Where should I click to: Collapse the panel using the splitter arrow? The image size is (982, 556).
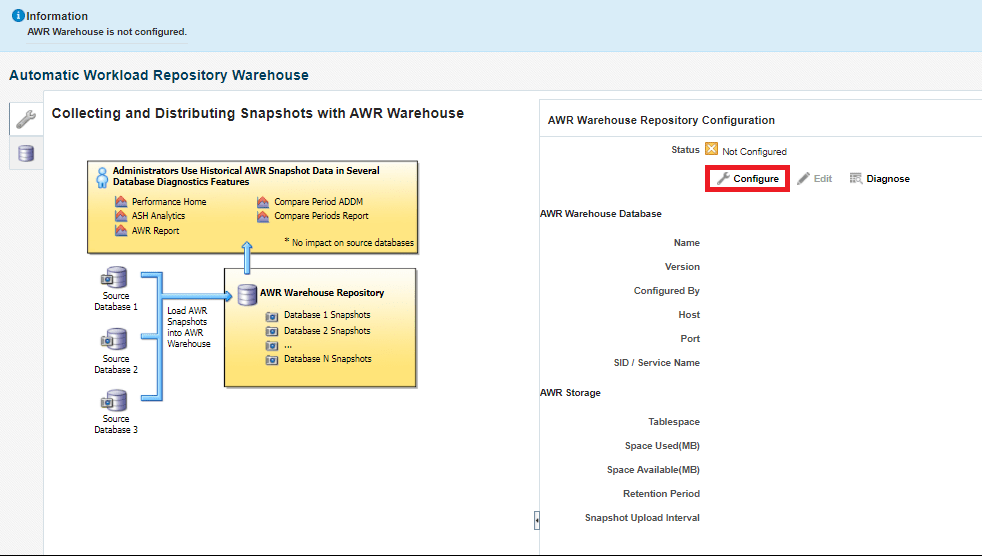tap(536, 520)
